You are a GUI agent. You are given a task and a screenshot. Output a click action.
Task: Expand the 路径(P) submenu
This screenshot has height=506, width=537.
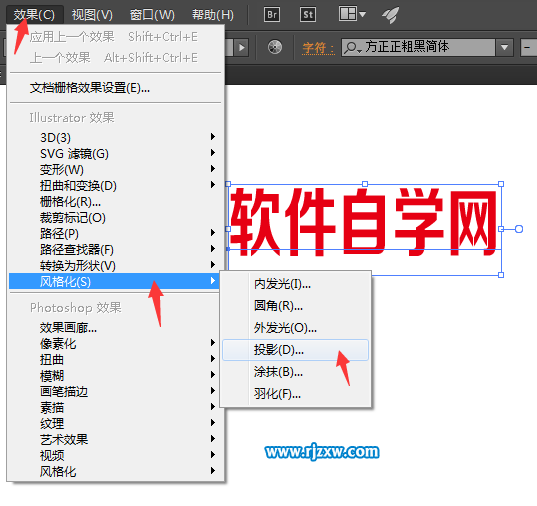pyautogui.click(x=115, y=233)
